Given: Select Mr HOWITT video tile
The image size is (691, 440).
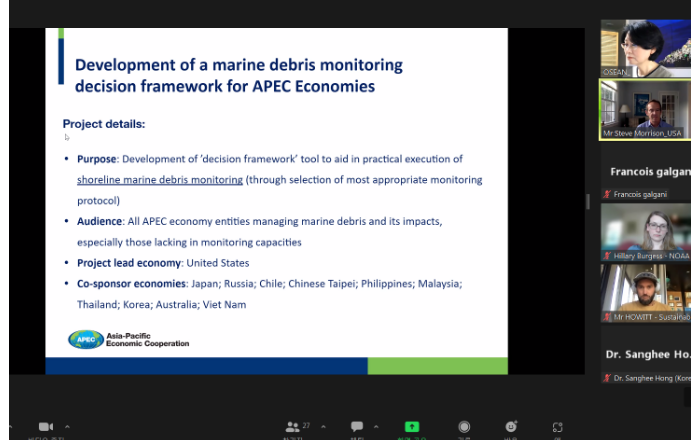Looking at the screenshot, I should click(646, 294).
